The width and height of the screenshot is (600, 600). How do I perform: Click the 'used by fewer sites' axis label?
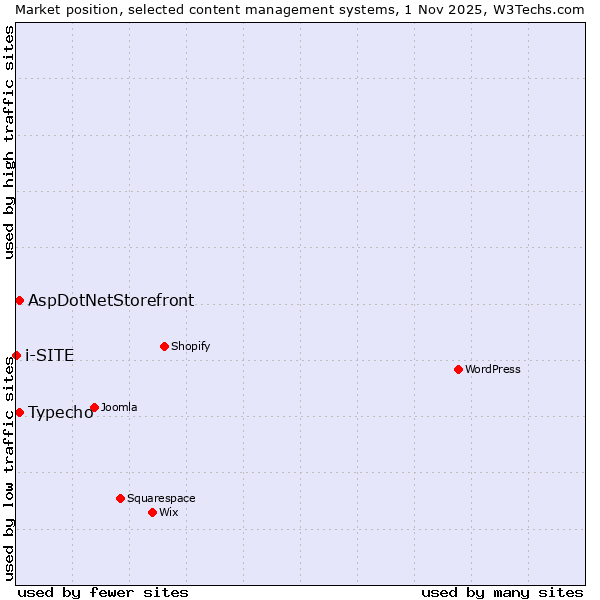tap(103, 592)
